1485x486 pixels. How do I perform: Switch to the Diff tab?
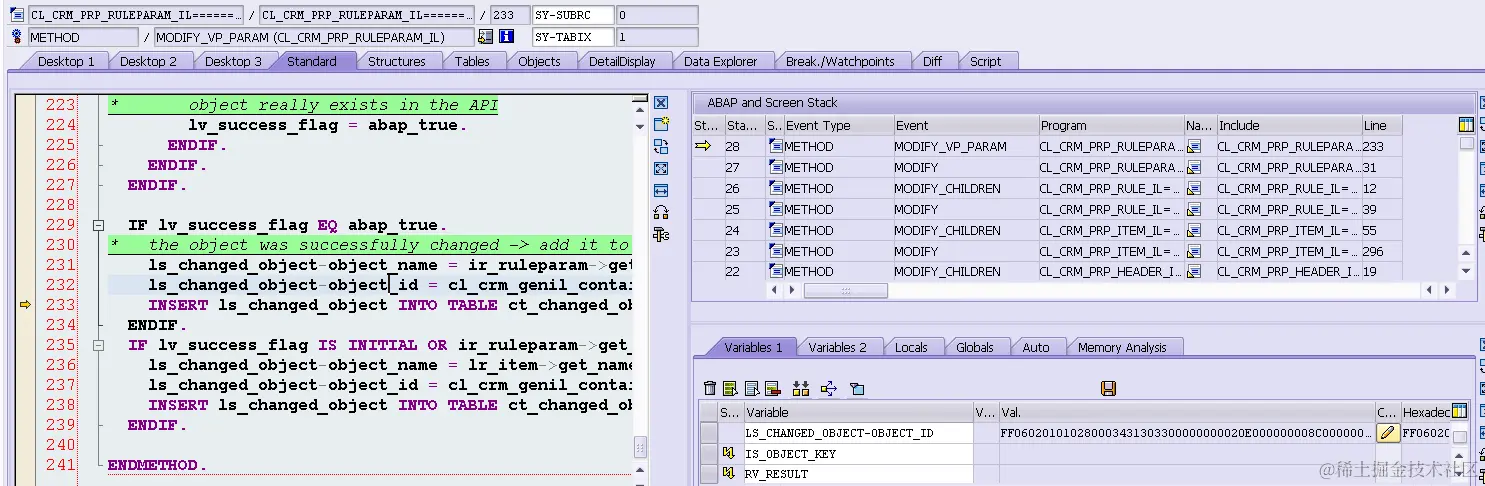932,61
